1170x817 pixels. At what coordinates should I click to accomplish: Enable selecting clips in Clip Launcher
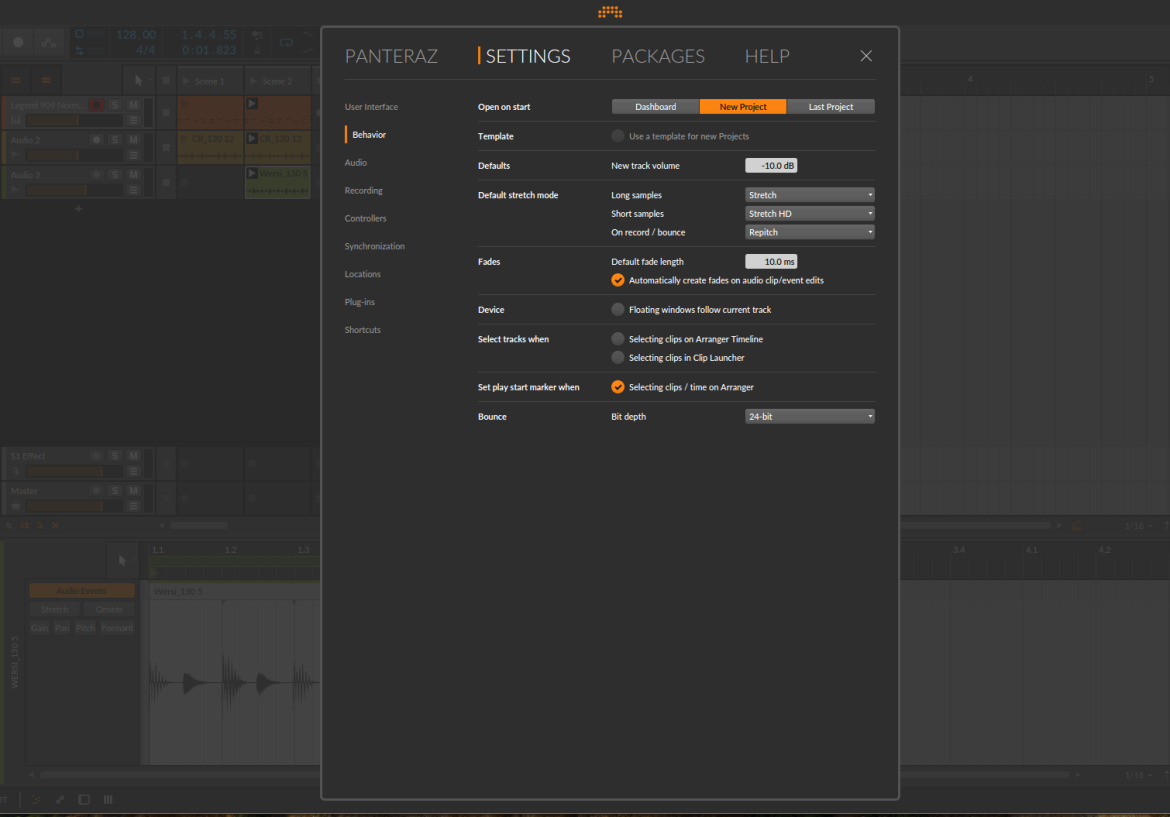pos(618,357)
